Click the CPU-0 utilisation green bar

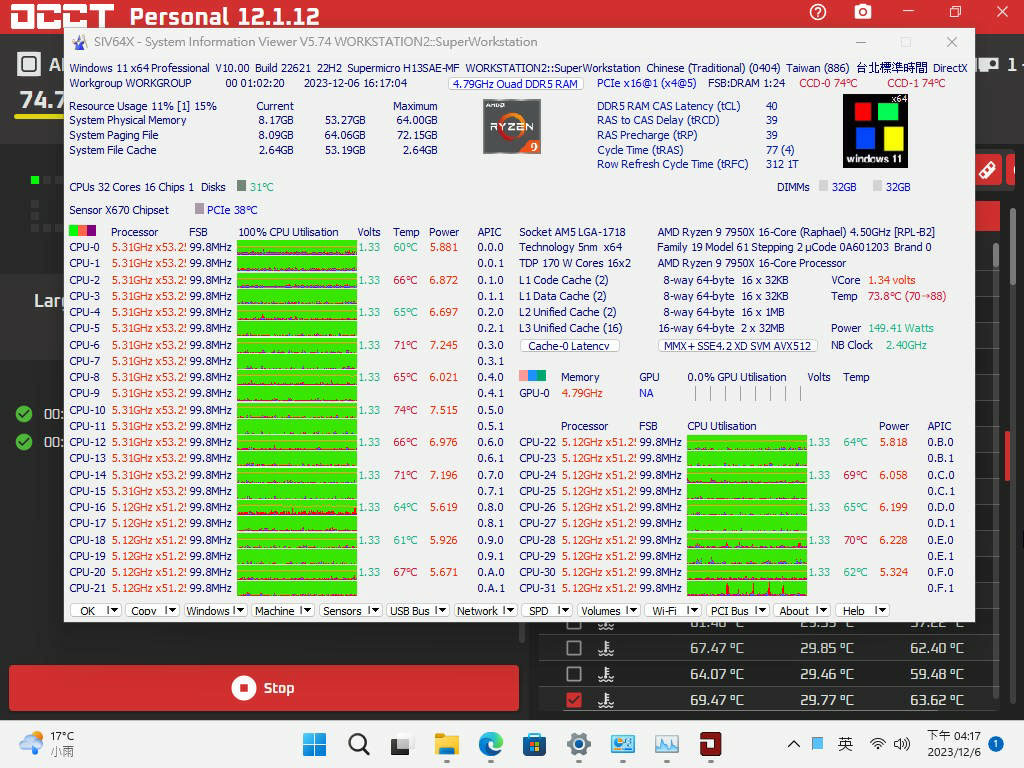pyautogui.click(x=296, y=247)
